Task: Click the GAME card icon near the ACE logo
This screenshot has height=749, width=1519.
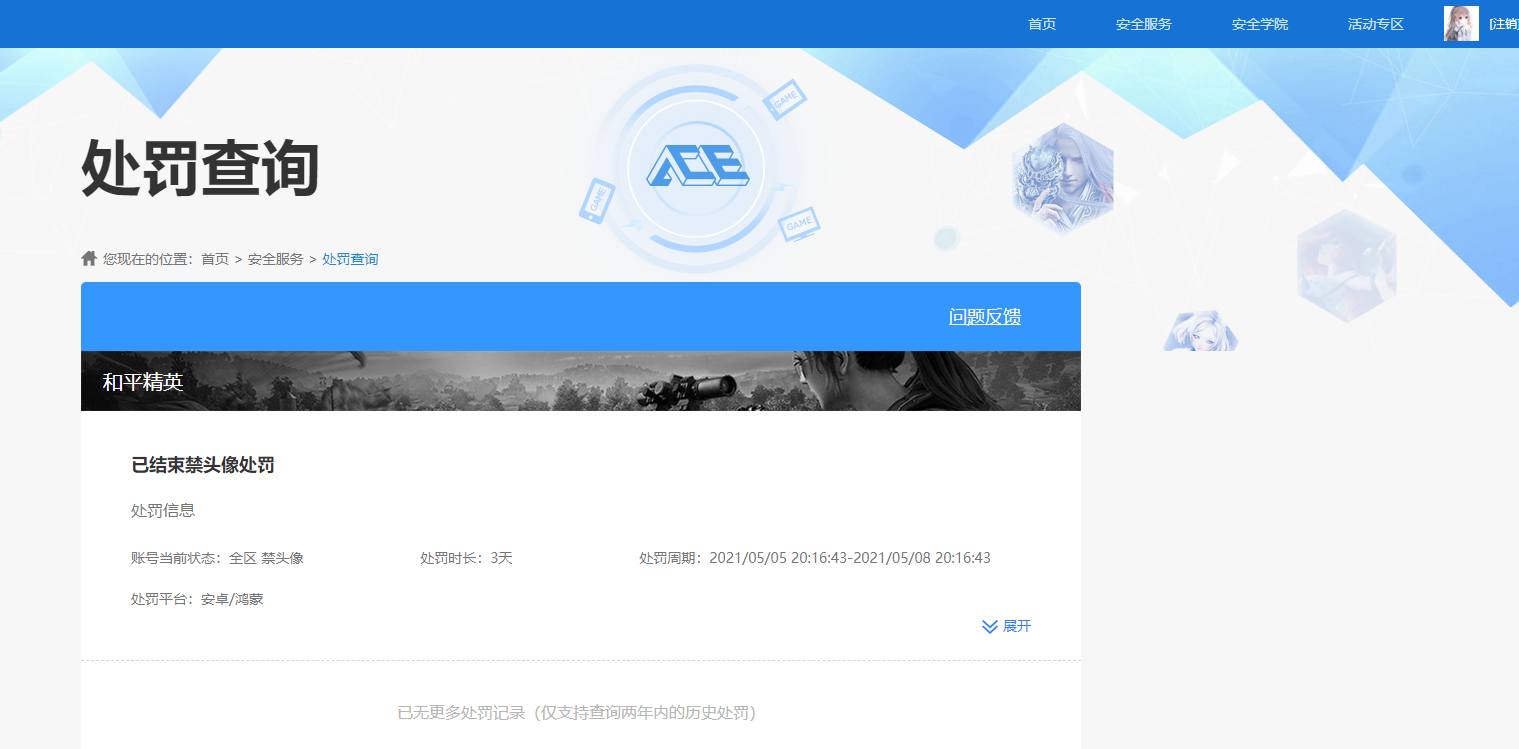Action: 785,99
